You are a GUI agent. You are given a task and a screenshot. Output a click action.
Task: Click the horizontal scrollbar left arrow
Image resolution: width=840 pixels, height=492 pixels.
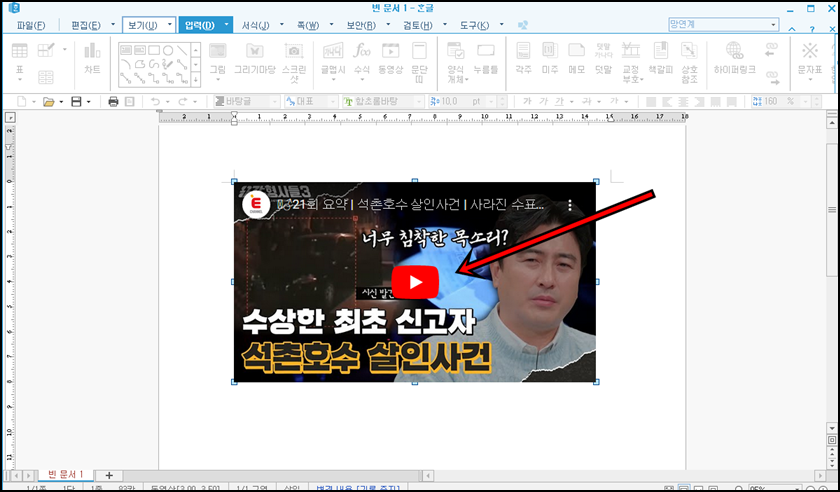tap(428, 475)
